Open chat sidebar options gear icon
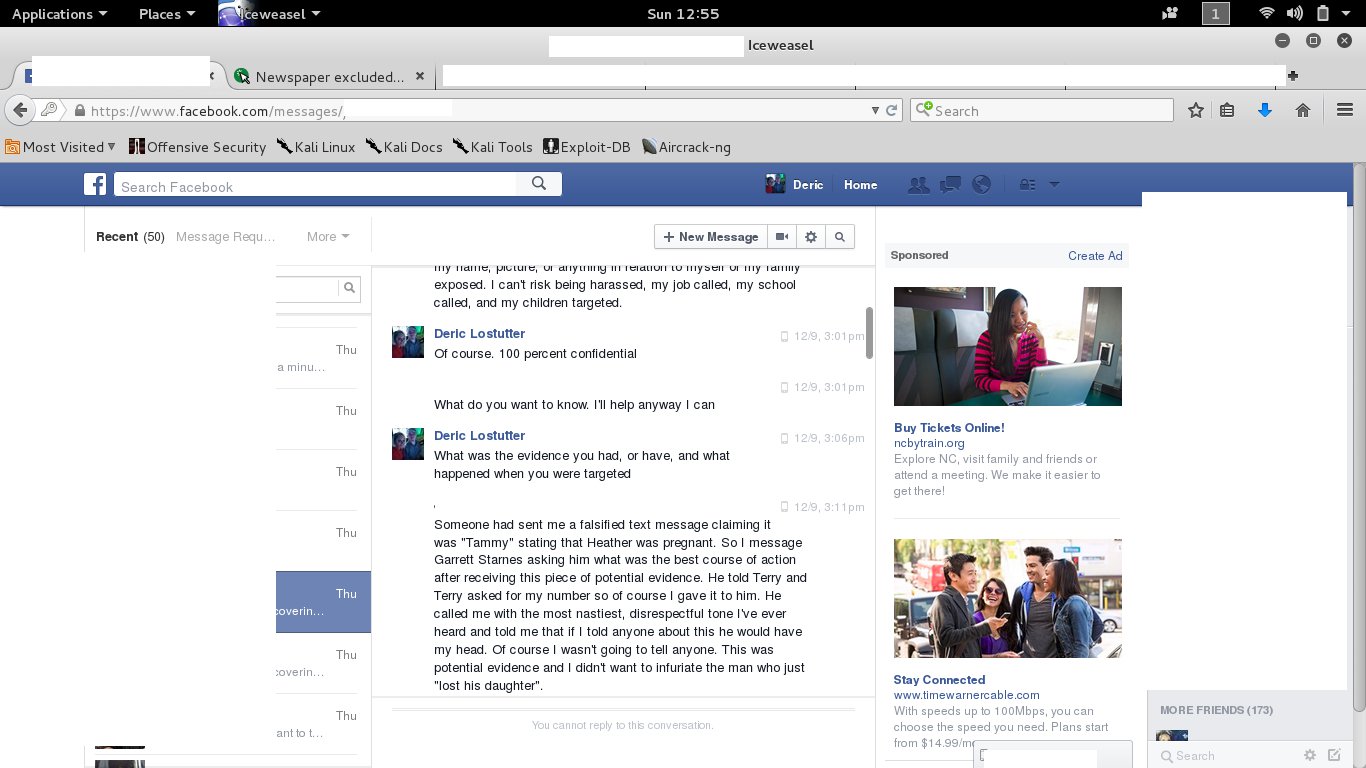This screenshot has height=768, width=1366. click(x=1310, y=756)
